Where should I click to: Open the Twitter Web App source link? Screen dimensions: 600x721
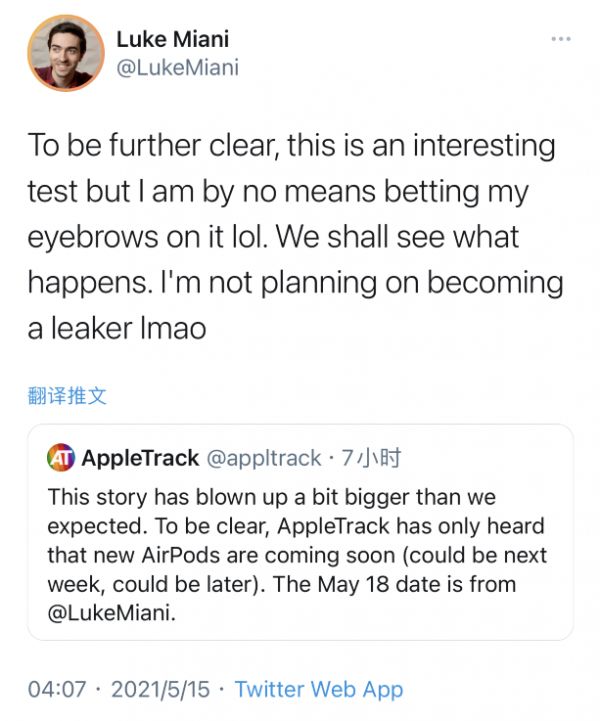pos(318,689)
